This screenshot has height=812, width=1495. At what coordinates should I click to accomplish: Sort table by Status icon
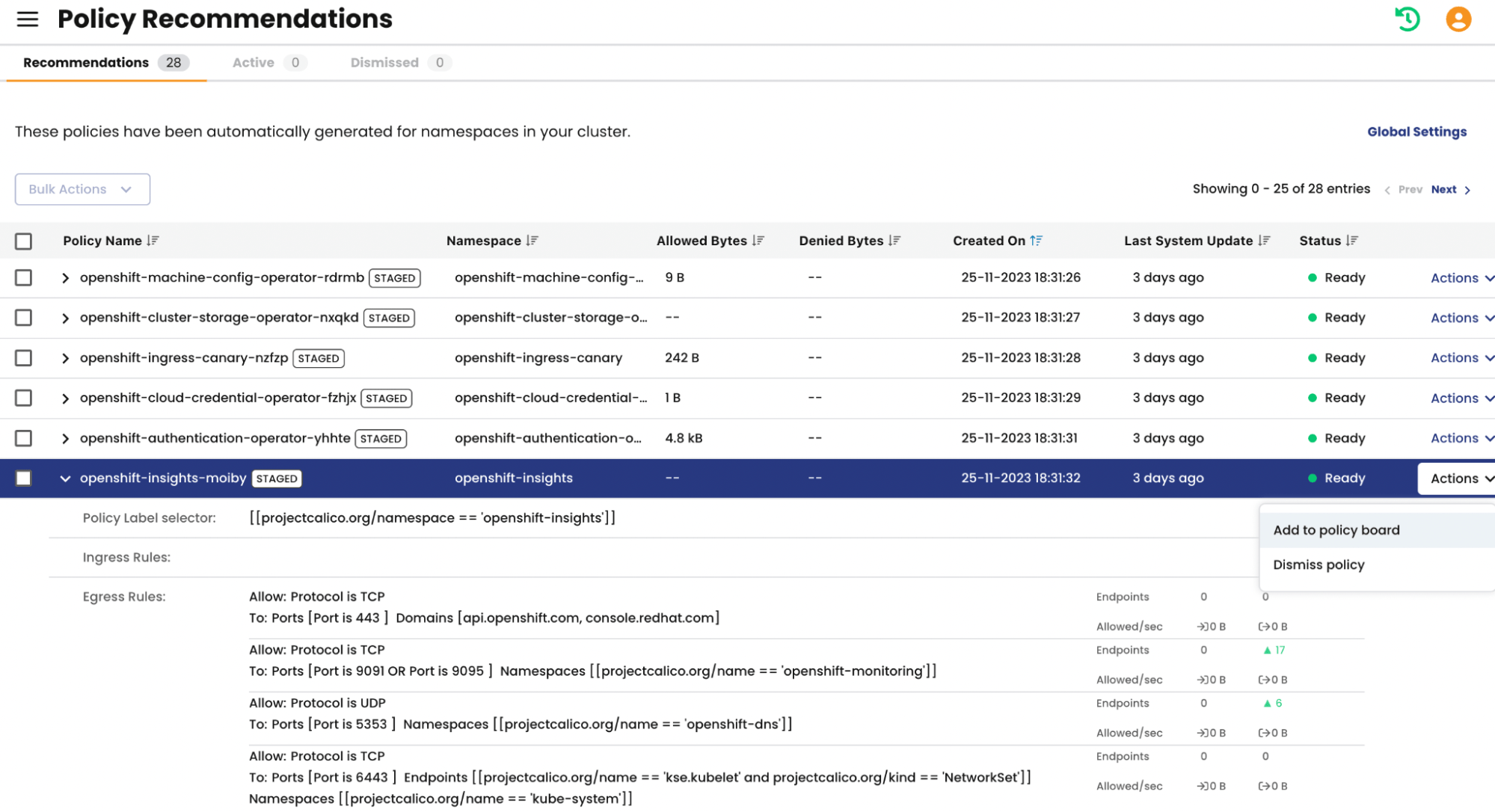pos(1351,241)
